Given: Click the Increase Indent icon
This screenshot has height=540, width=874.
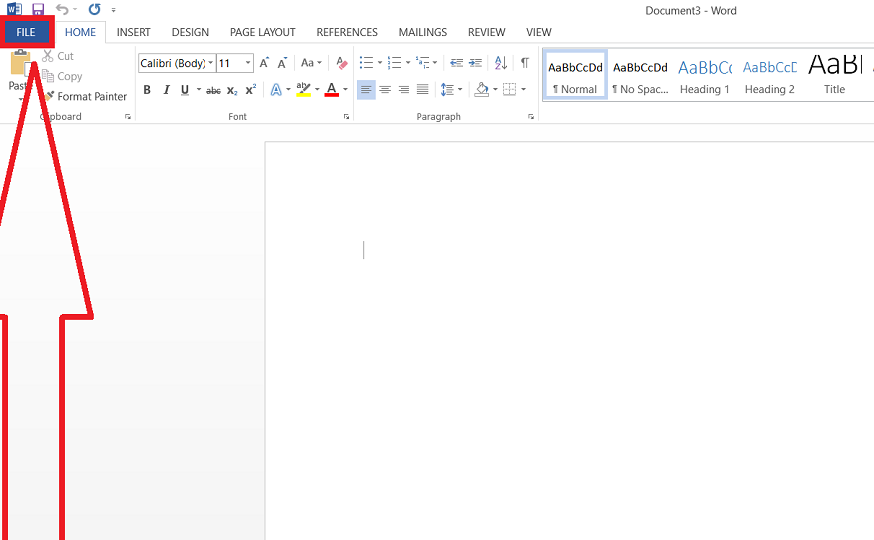Looking at the screenshot, I should coord(475,63).
